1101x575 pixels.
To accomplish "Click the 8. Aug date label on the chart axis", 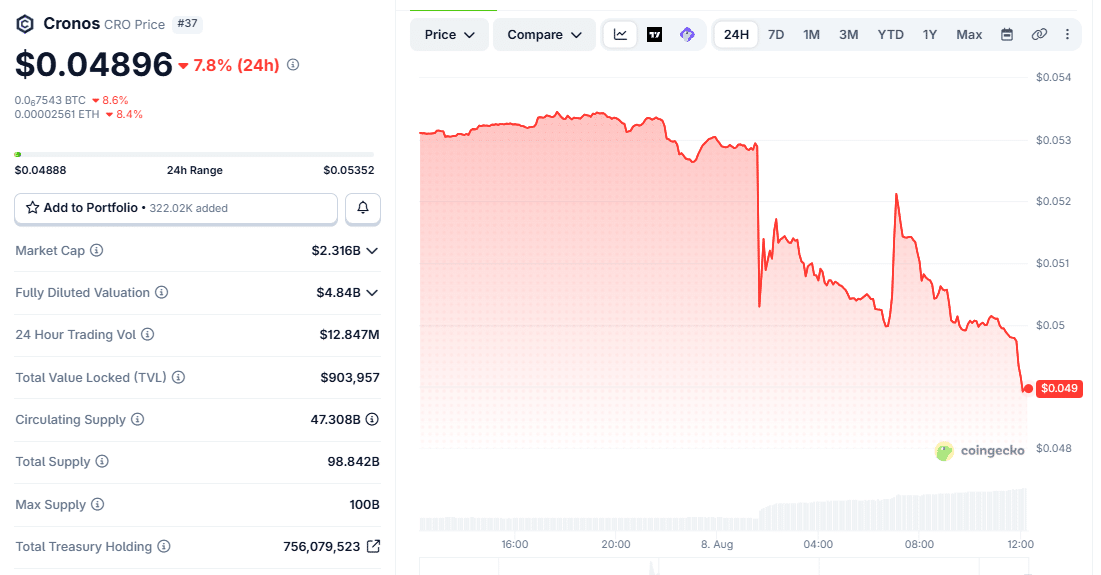I will (717, 544).
